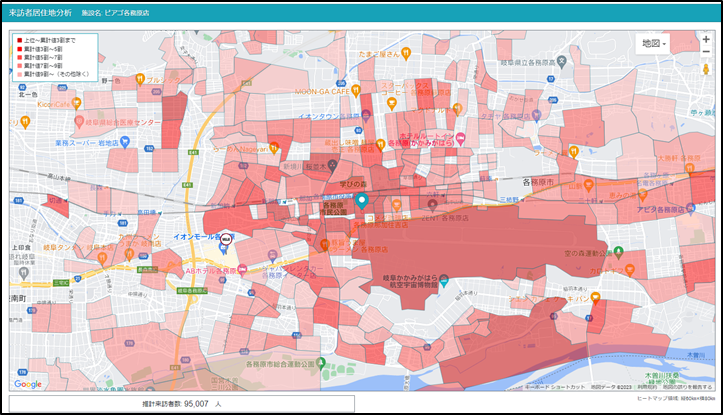
Task: Open the 利用規約 terms link
Action: click(x=648, y=386)
